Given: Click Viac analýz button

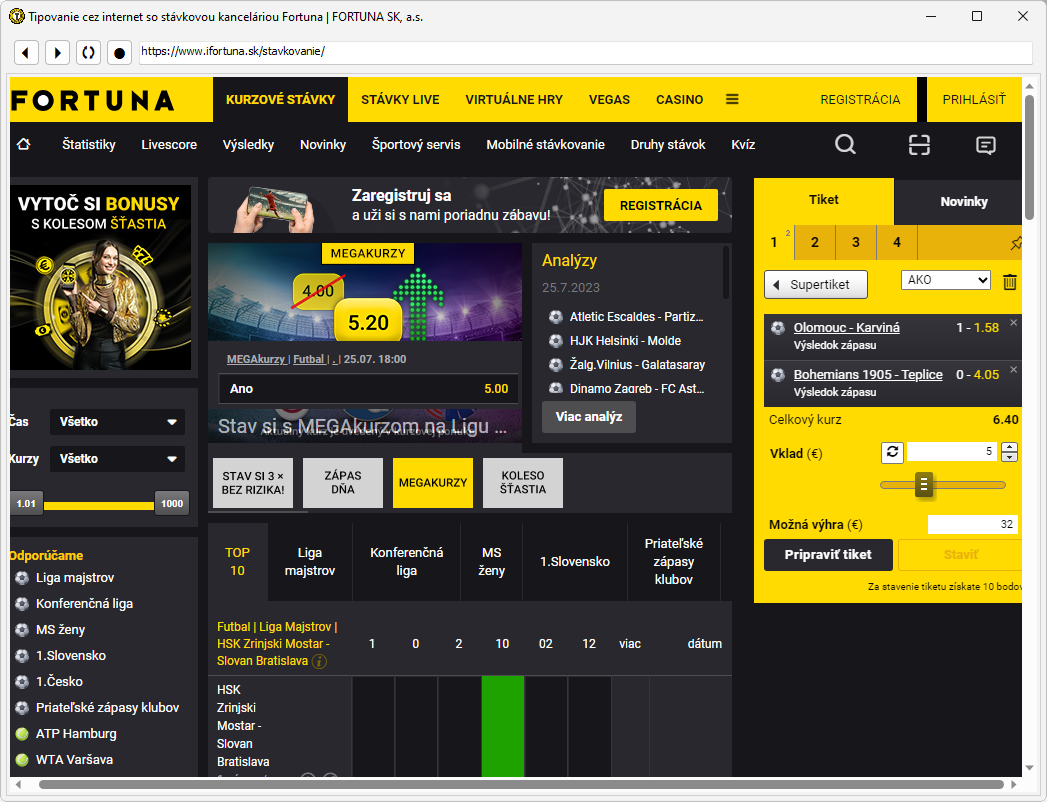Looking at the screenshot, I should pos(588,417).
